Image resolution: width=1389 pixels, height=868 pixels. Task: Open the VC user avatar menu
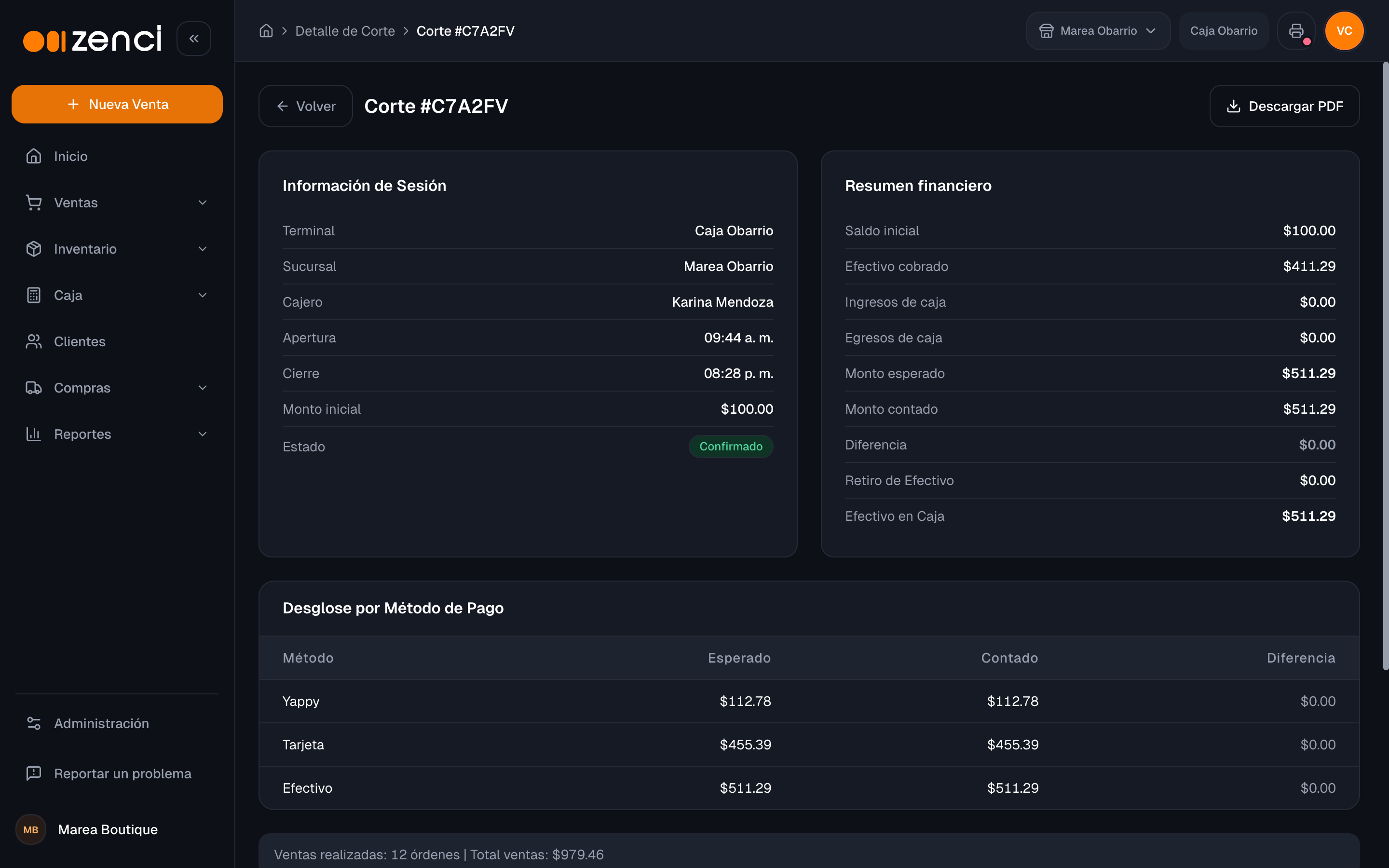(x=1344, y=31)
